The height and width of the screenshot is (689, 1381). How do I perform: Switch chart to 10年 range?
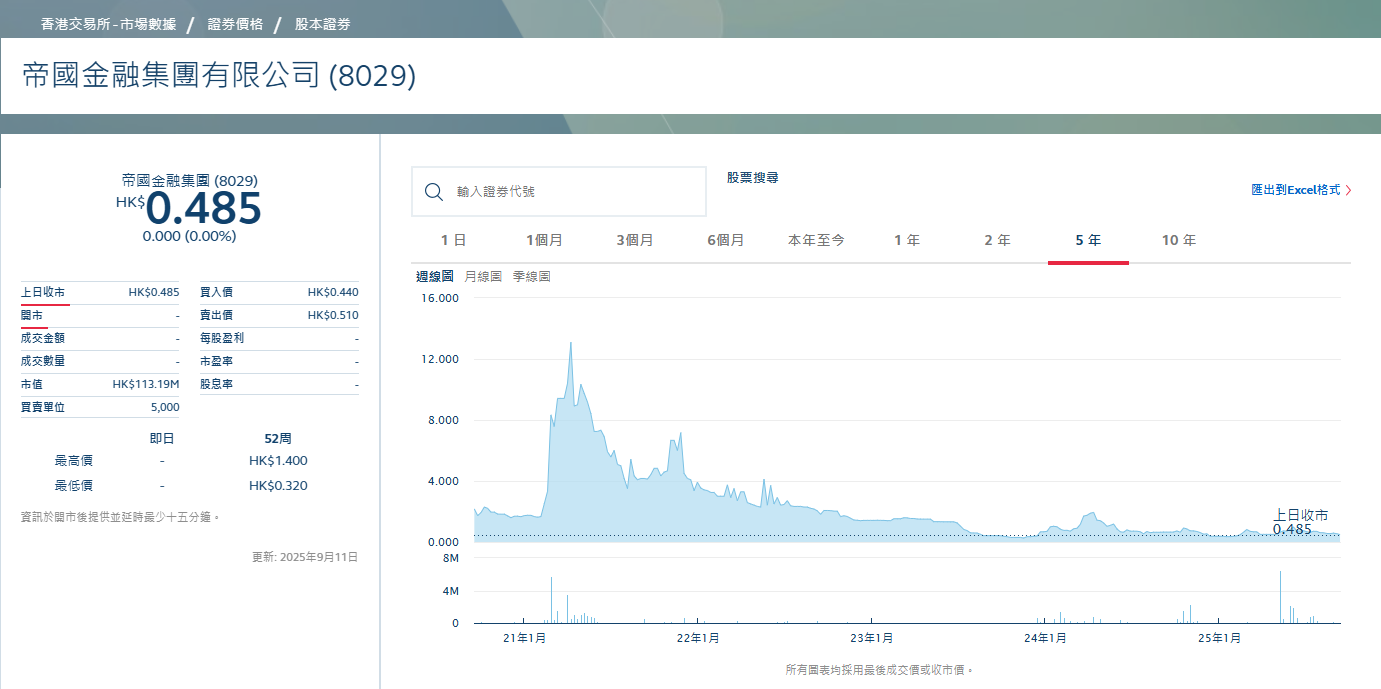[x=1179, y=240]
